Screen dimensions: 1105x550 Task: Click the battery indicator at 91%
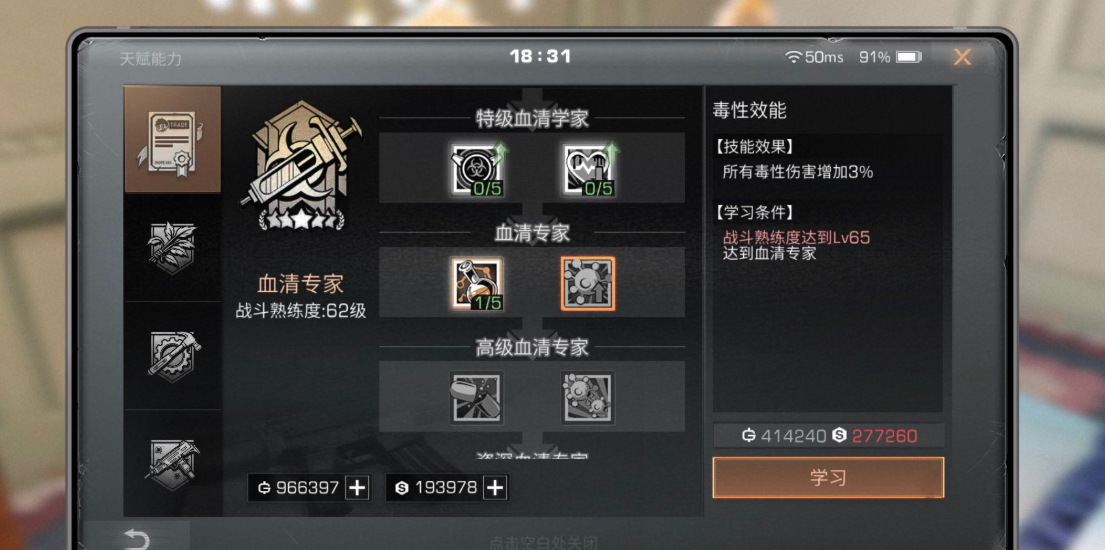[908, 57]
